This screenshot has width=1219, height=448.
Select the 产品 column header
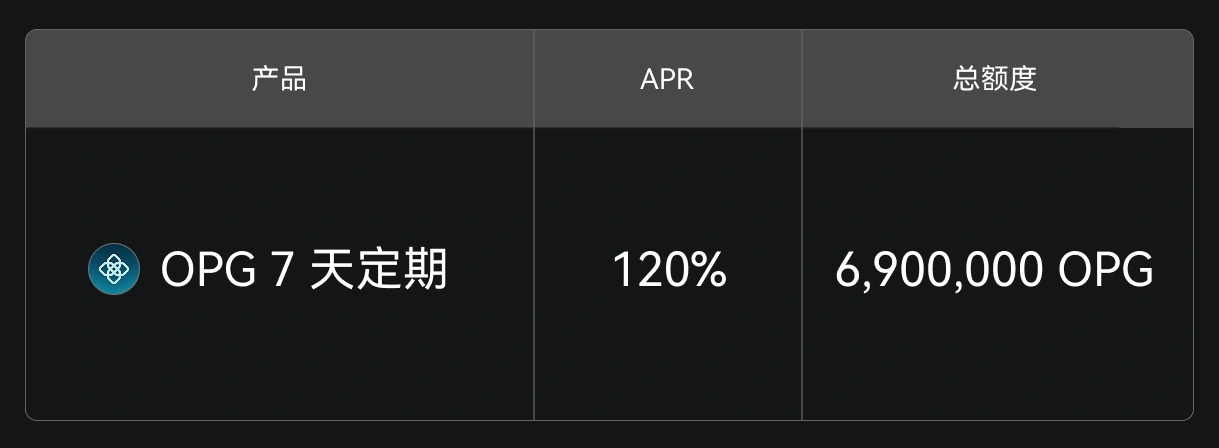point(279,79)
